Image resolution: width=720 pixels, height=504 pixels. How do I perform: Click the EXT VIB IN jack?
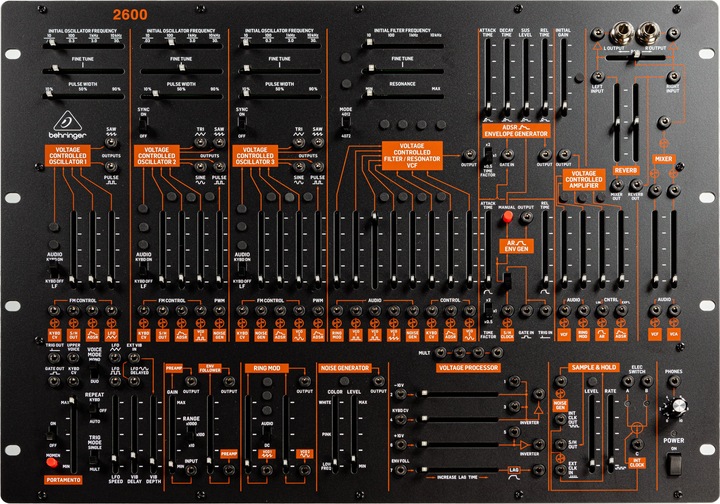(134, 357)
